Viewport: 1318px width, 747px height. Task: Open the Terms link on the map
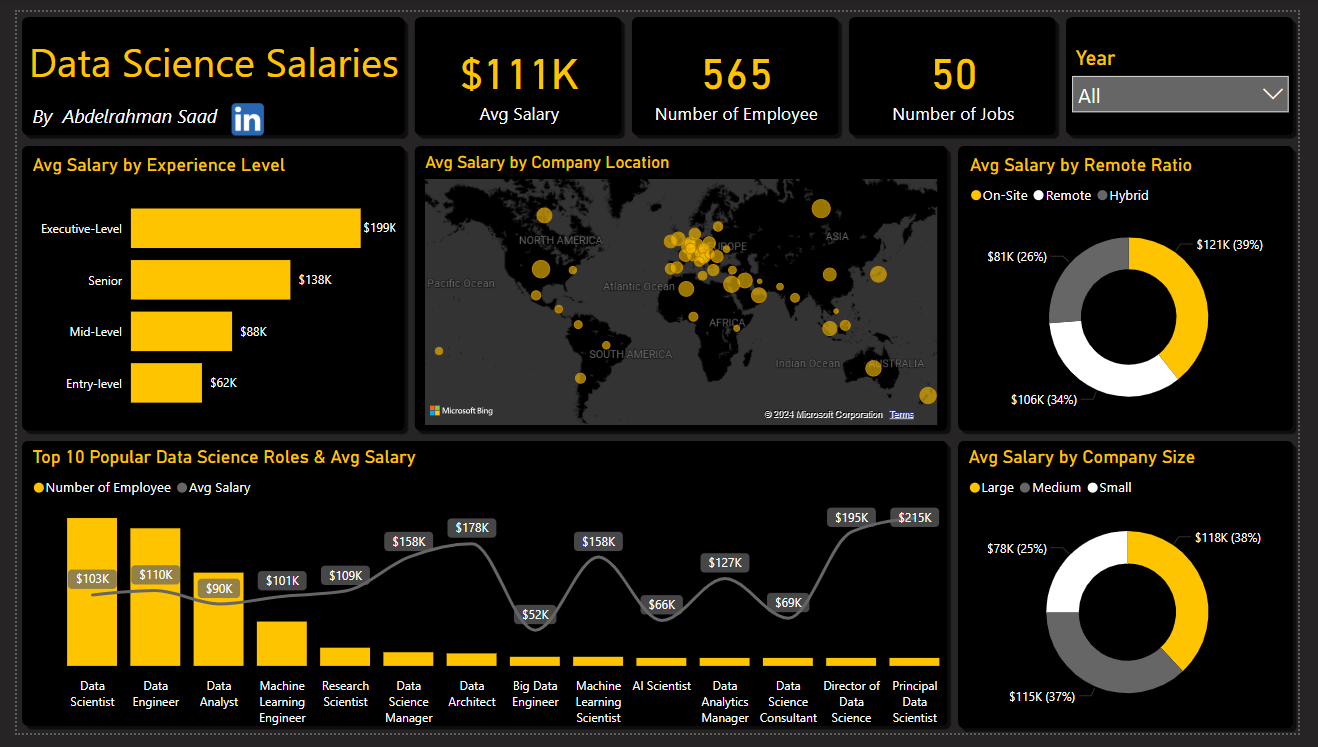[901, 415]
